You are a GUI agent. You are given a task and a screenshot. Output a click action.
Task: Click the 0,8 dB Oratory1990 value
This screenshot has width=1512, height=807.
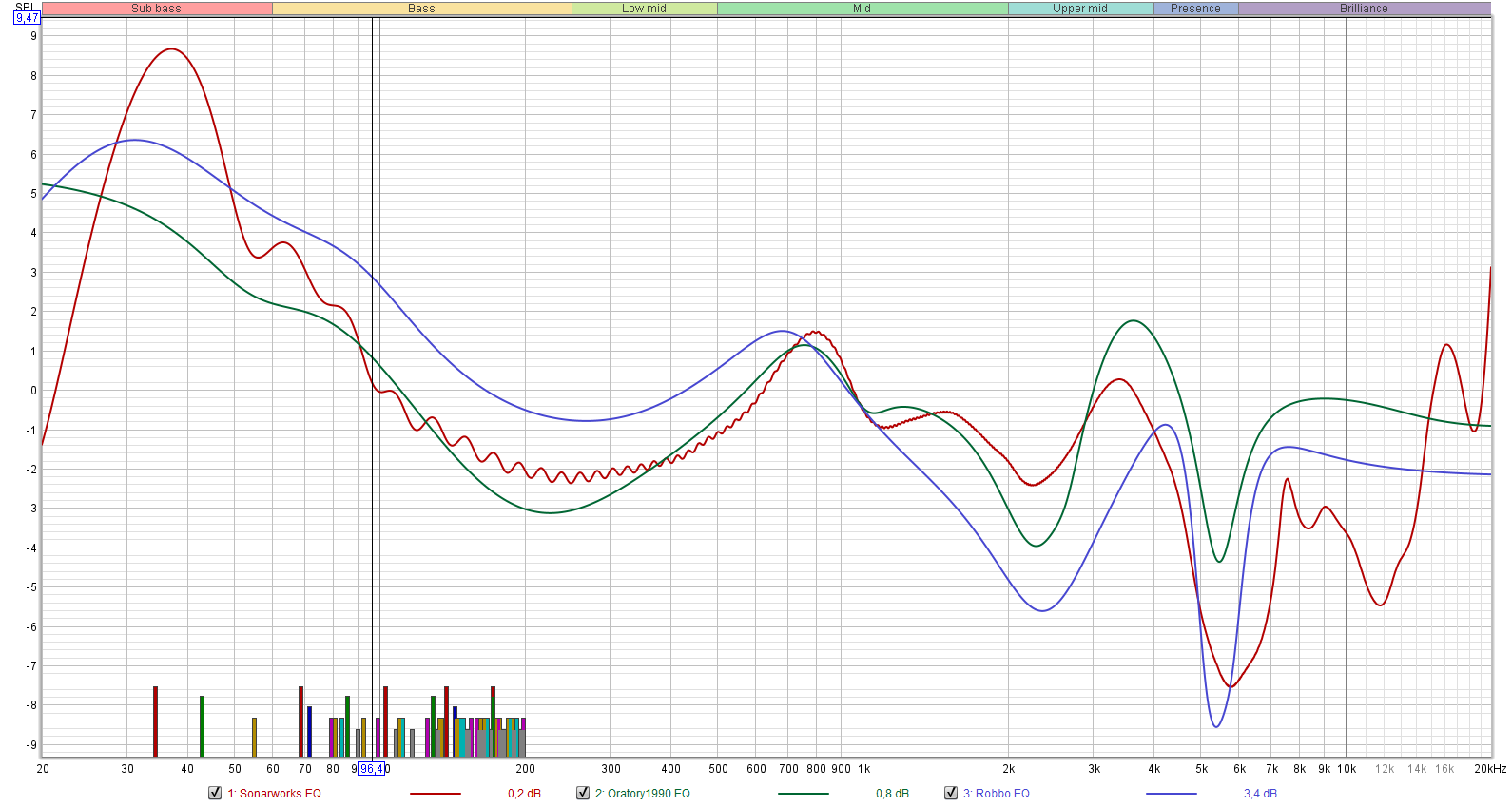[x=892, y=794]
